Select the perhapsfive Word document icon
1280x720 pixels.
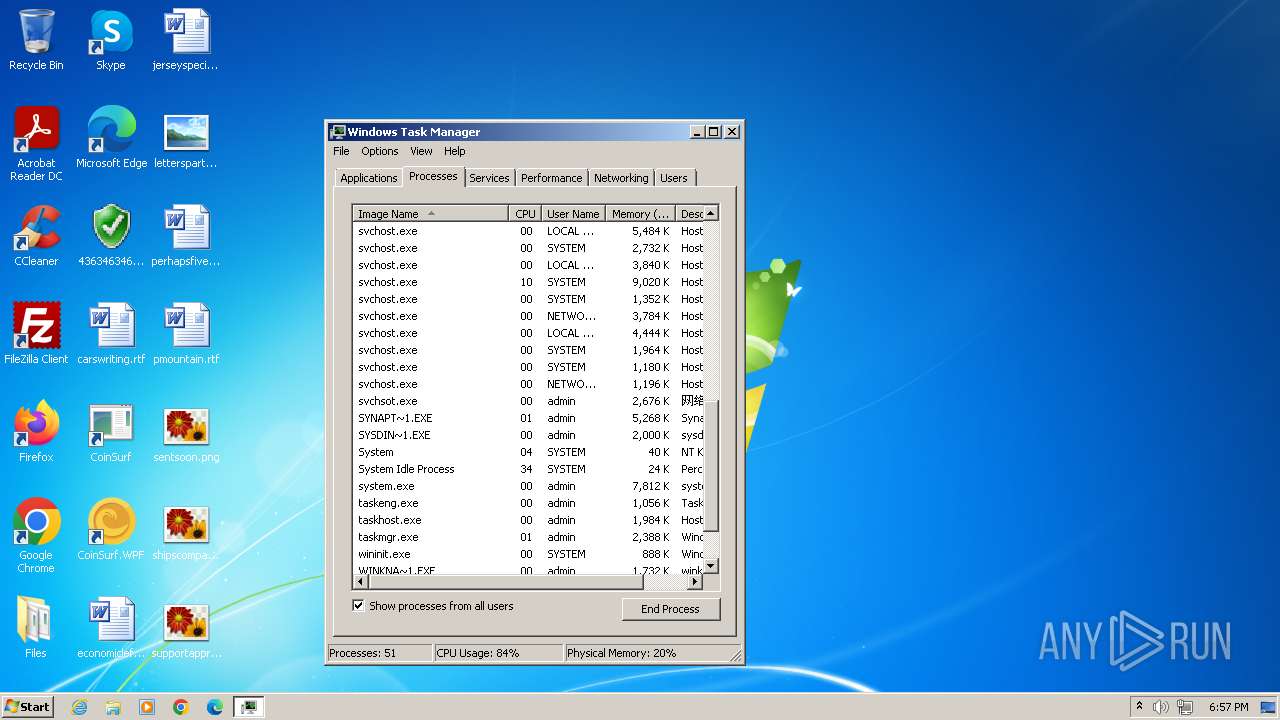[186, 236]
